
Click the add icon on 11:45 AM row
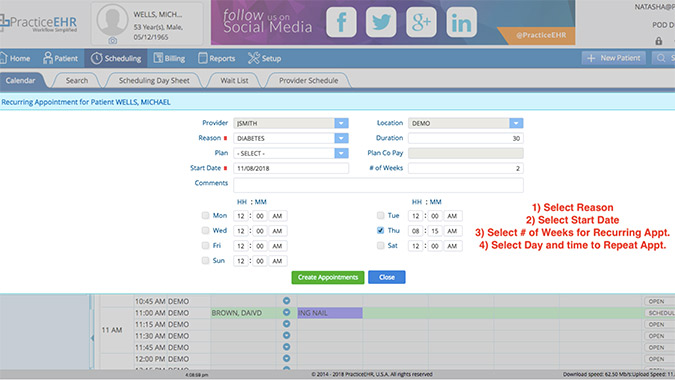tap(286, 347)
